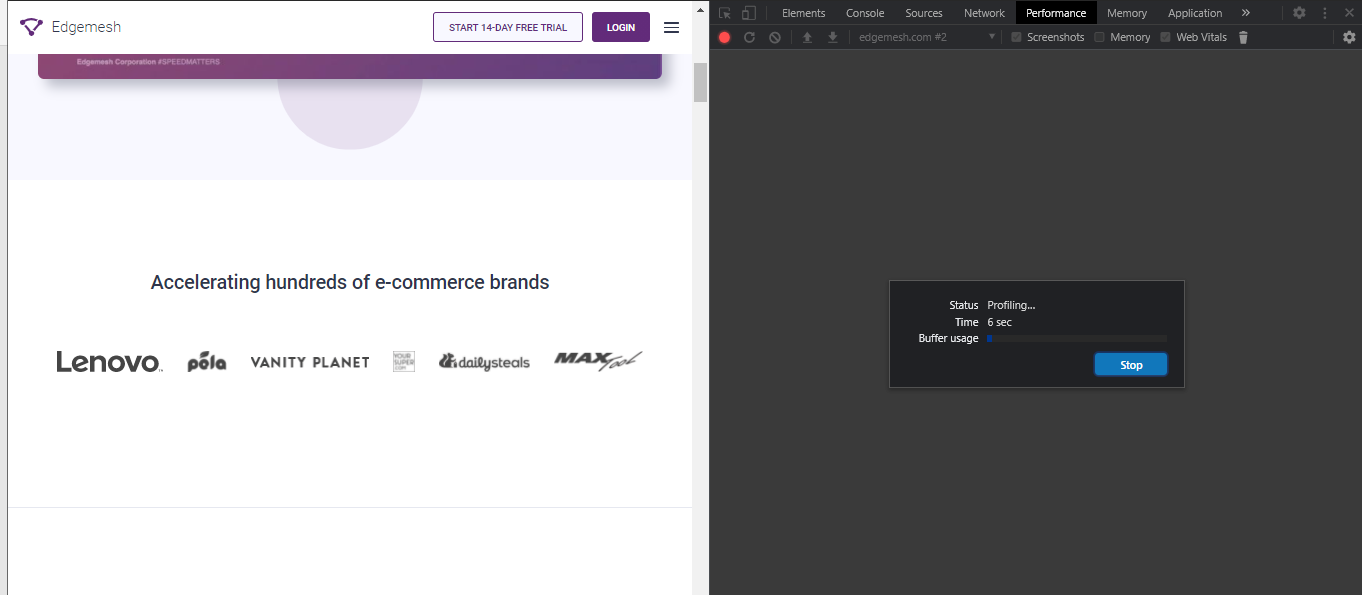This screenshot has height=595, width=1362.
Task: Toggle the Screenshots checkbox
Action: click(x=1016, y=37)
